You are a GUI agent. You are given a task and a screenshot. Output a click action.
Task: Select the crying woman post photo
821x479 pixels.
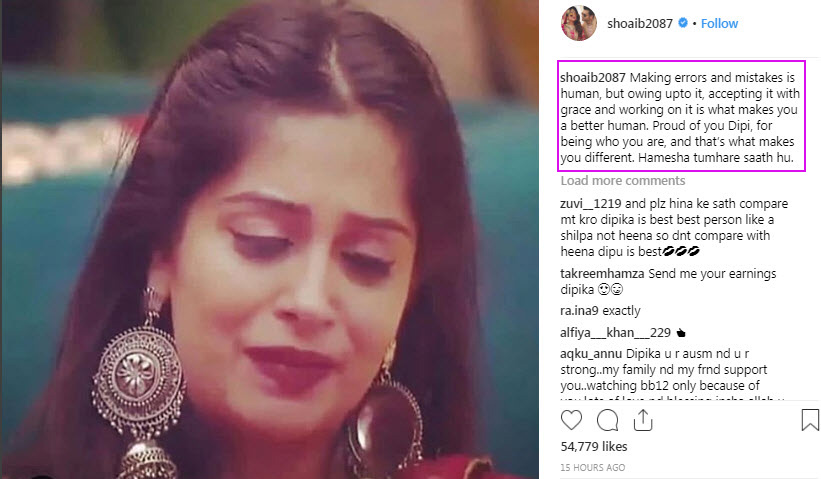tap(270, 239)
